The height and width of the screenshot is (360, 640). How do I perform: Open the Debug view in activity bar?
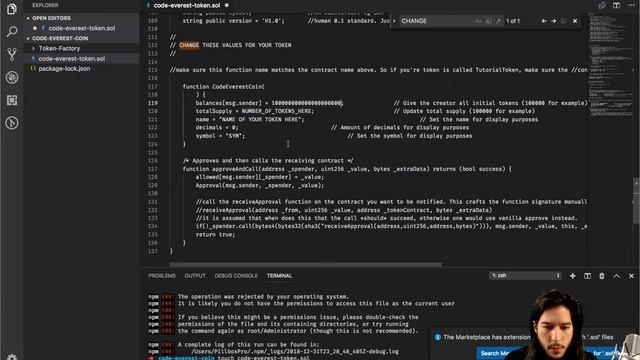[x=12, y=77]
